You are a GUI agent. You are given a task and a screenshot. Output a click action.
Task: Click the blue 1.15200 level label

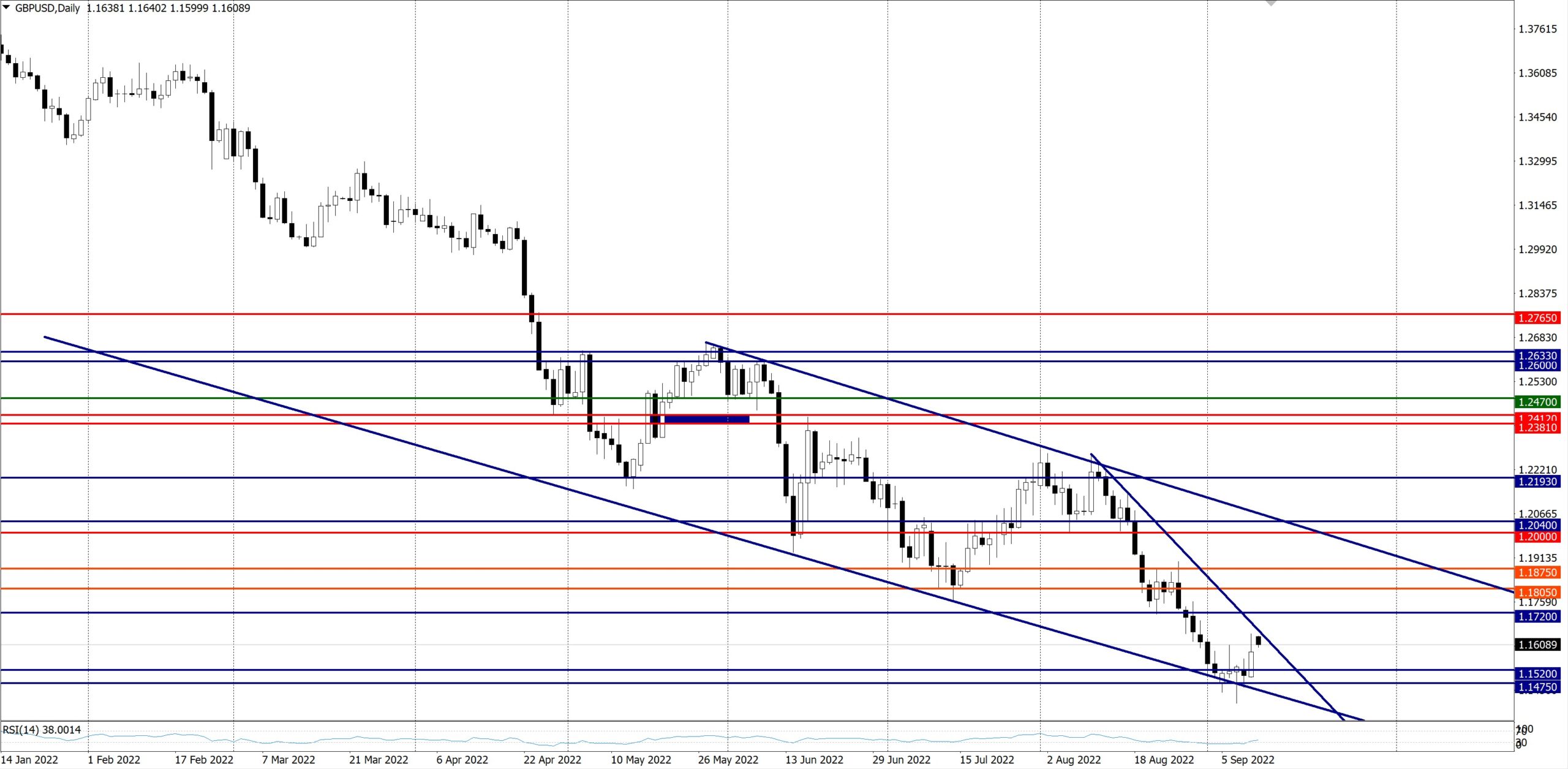pos(1537,673)
